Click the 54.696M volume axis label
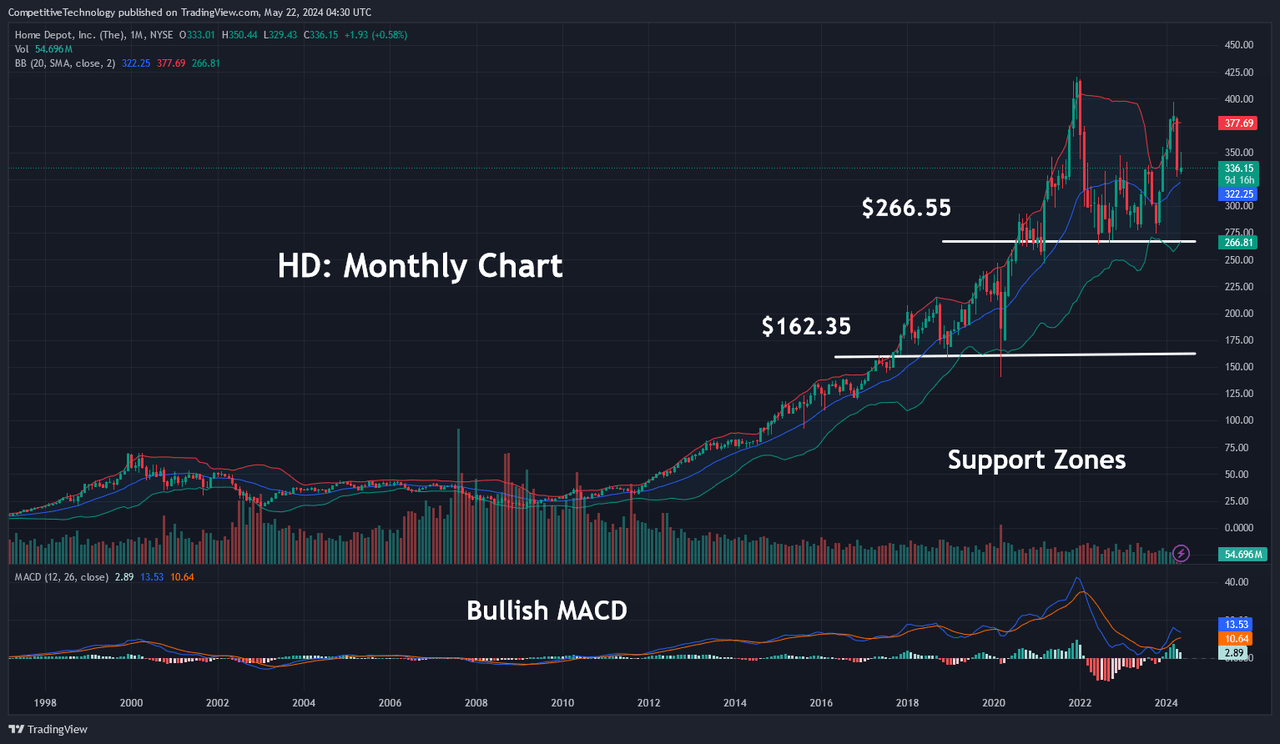Viewport: 1280px width, 744px height. (x=1242, y=554)
